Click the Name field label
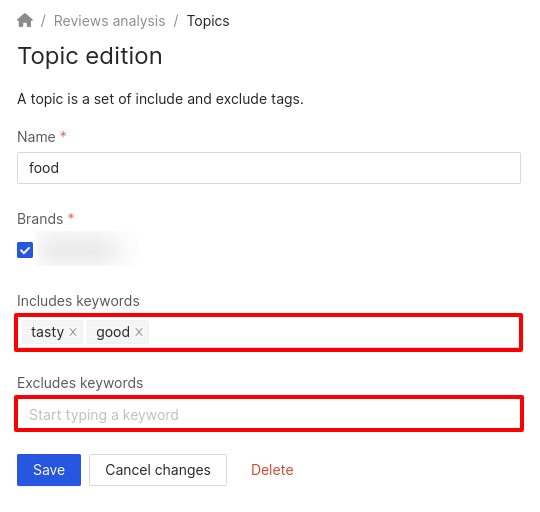Image resolution: width=540 pixels, height=512 pixels. [x=36, y=137]
